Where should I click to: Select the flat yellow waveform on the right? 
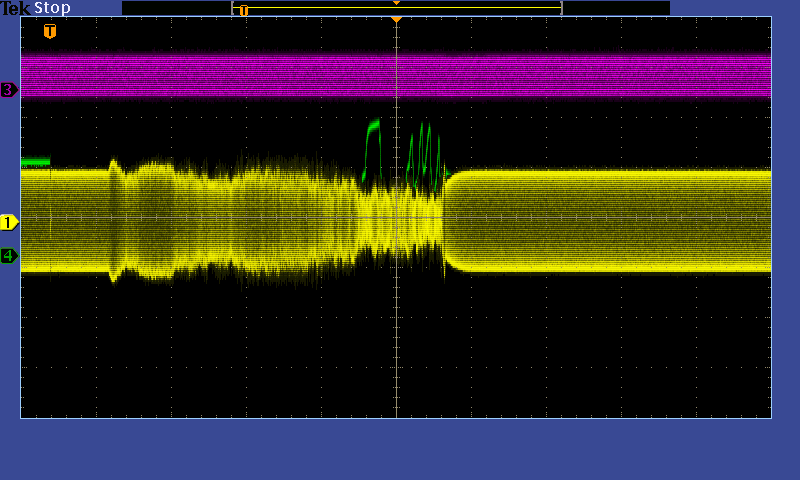click(x=610, y=221)
